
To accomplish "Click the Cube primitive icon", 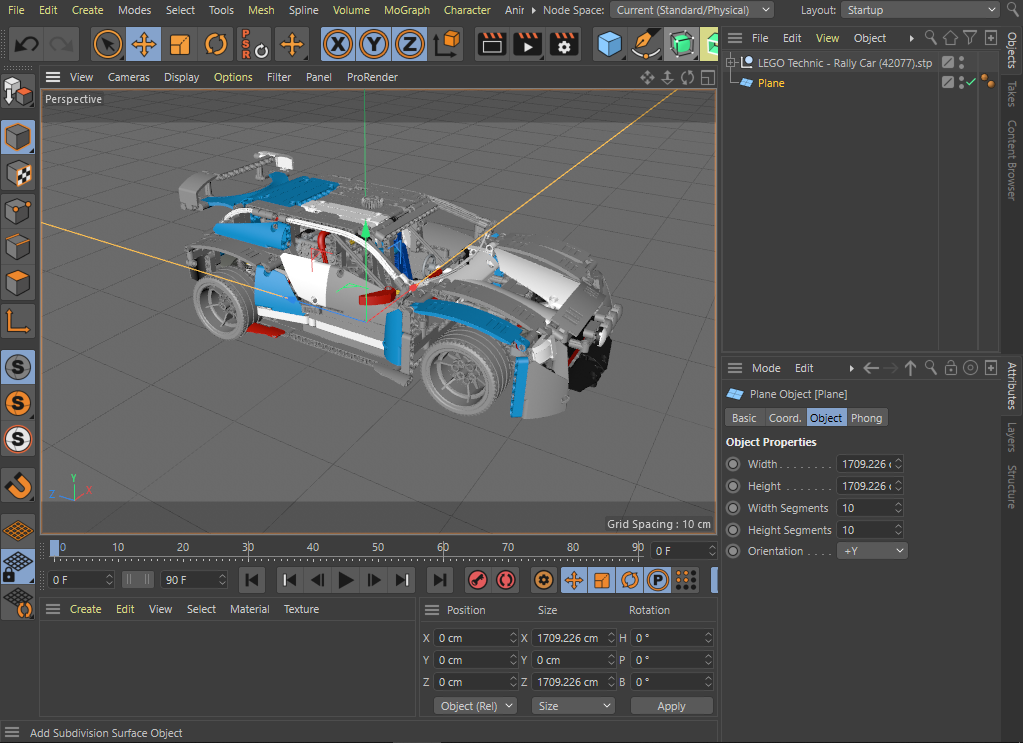I will click(x=610, y=45).
